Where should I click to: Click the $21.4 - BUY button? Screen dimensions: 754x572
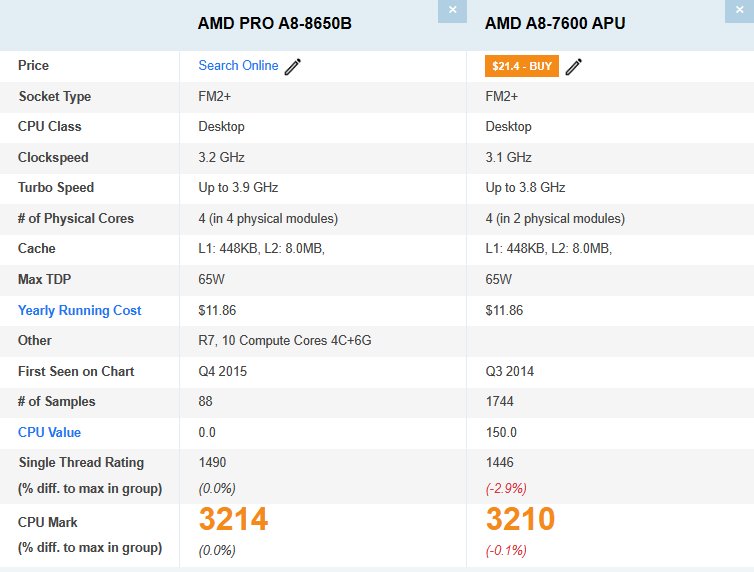(x=522, y=66)
